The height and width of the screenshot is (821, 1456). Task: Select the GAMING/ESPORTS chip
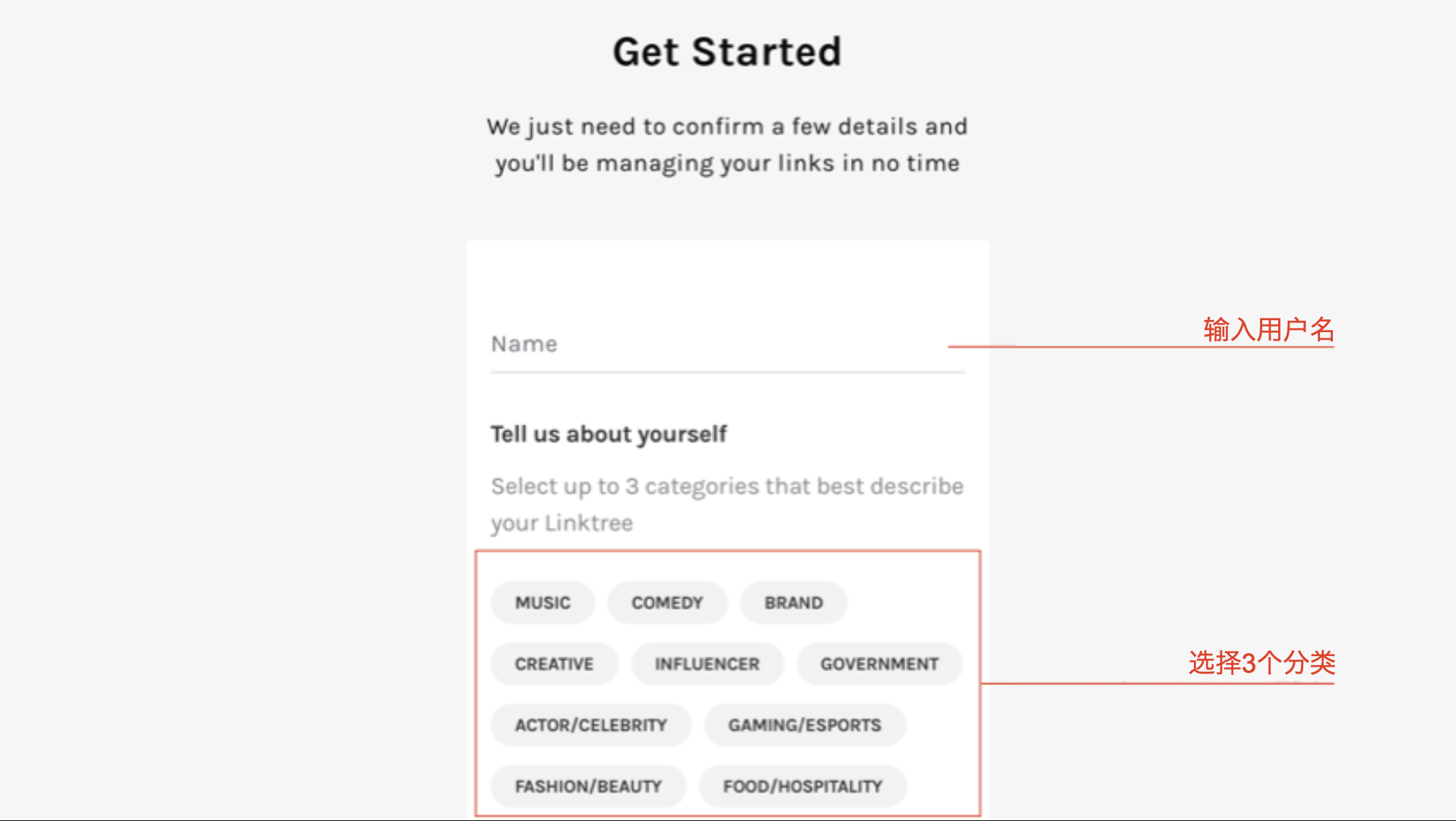click(x=805, y=725)
